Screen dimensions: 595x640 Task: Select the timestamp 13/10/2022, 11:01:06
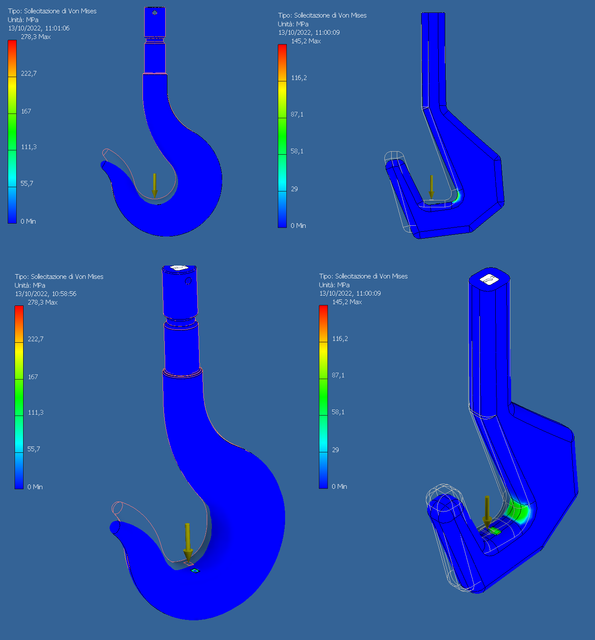coord(39,28)
